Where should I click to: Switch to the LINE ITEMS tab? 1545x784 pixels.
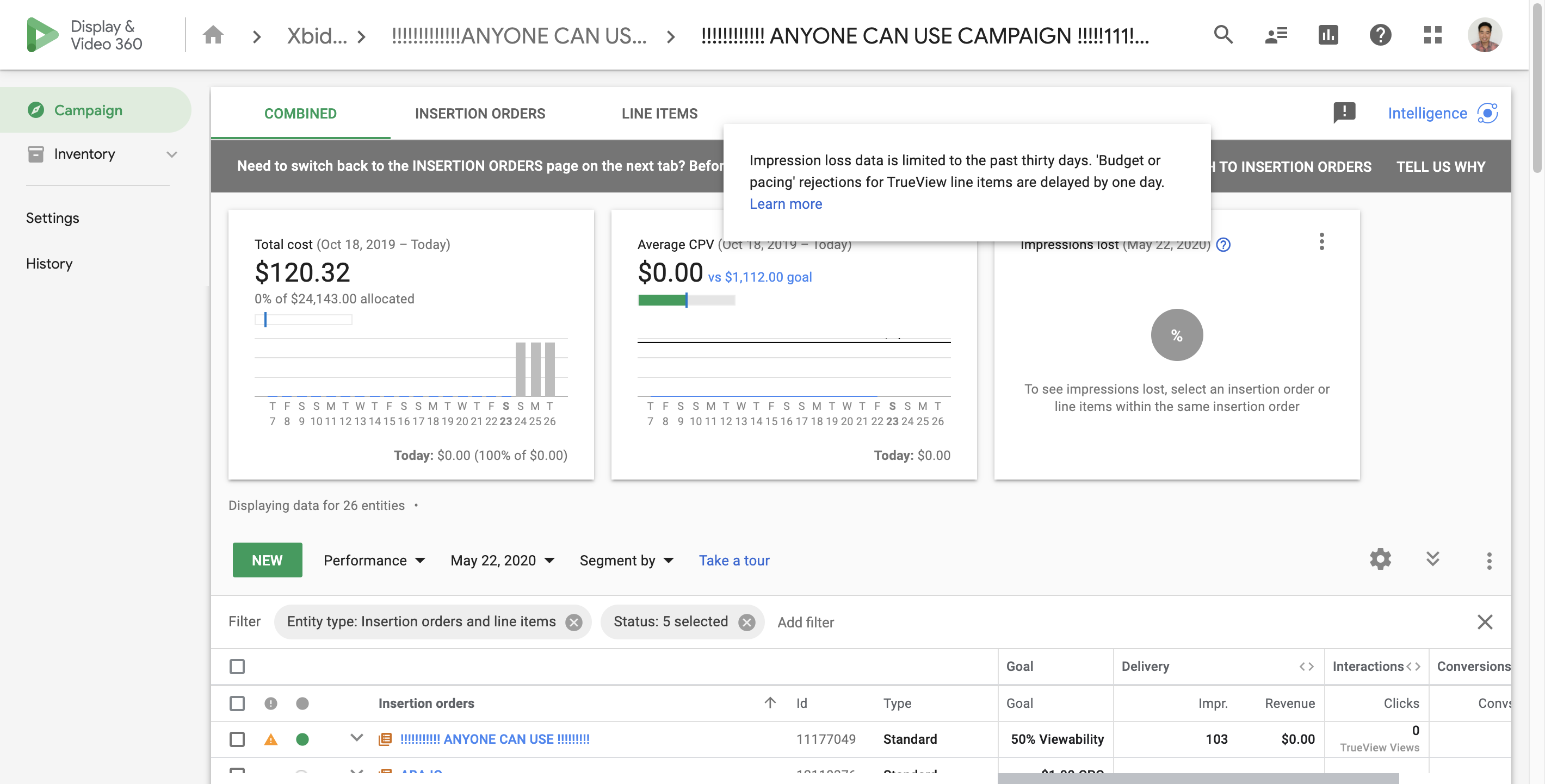click(659, 113)
